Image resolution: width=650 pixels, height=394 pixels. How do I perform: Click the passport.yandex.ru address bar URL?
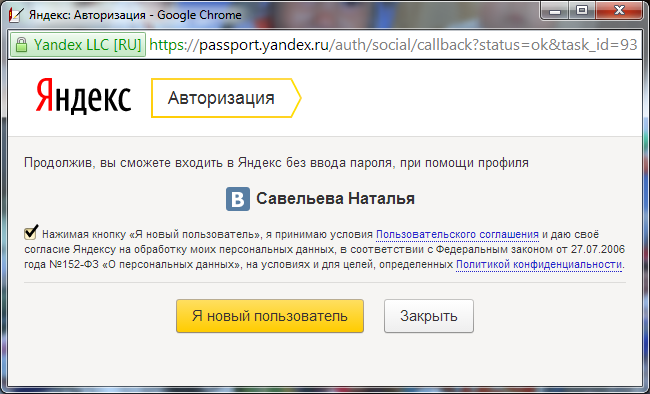click(x=393, y=45)
